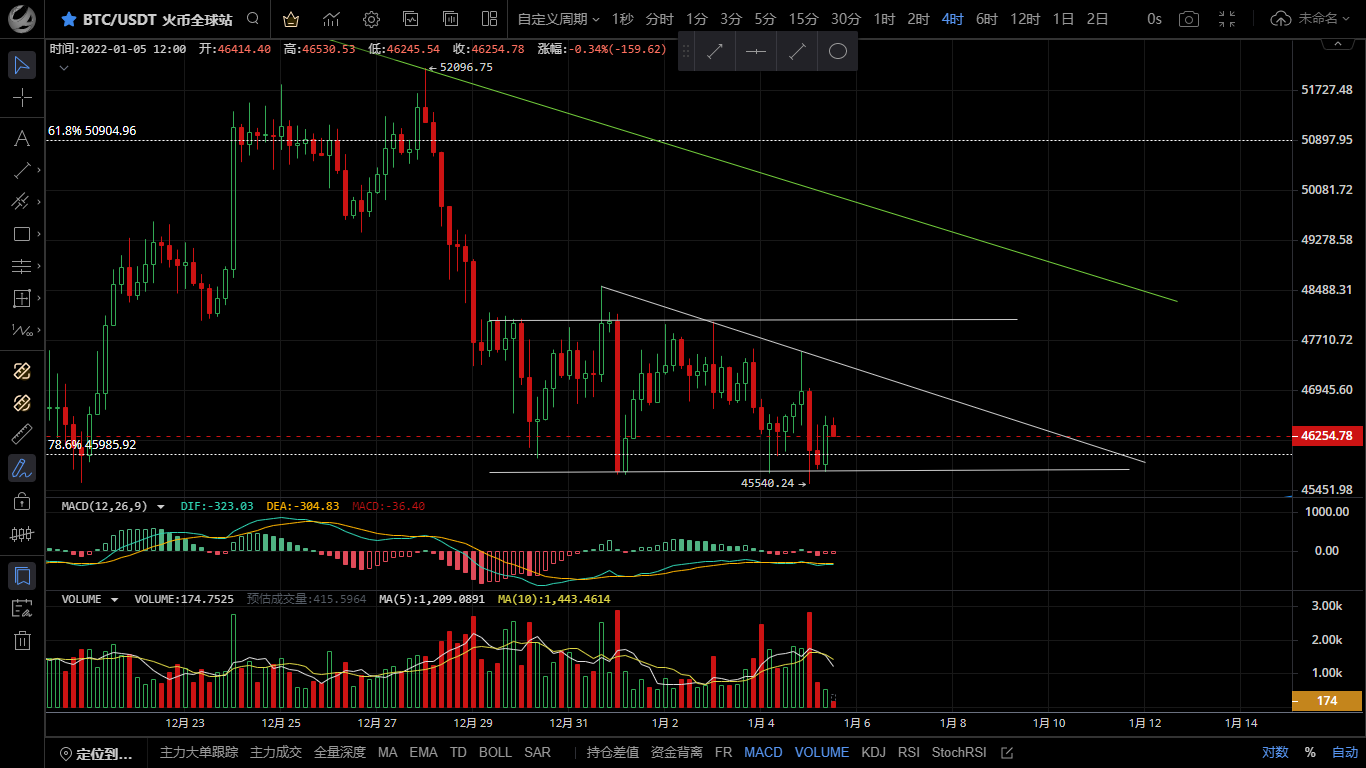
Task: Select the ruler measurement tool
Action: 22,435
